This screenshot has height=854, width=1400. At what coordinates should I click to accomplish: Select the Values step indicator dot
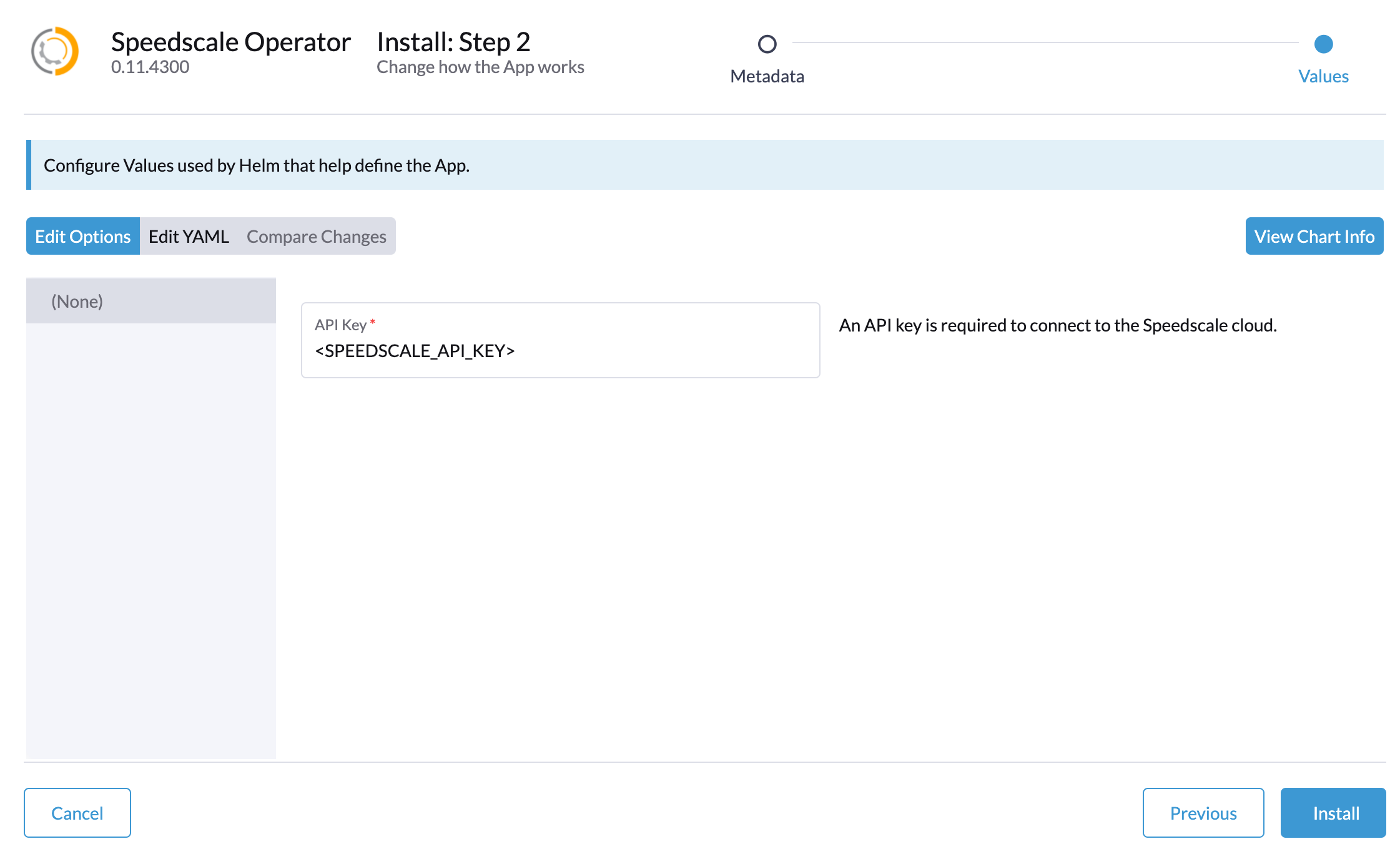pos(1323,44)
